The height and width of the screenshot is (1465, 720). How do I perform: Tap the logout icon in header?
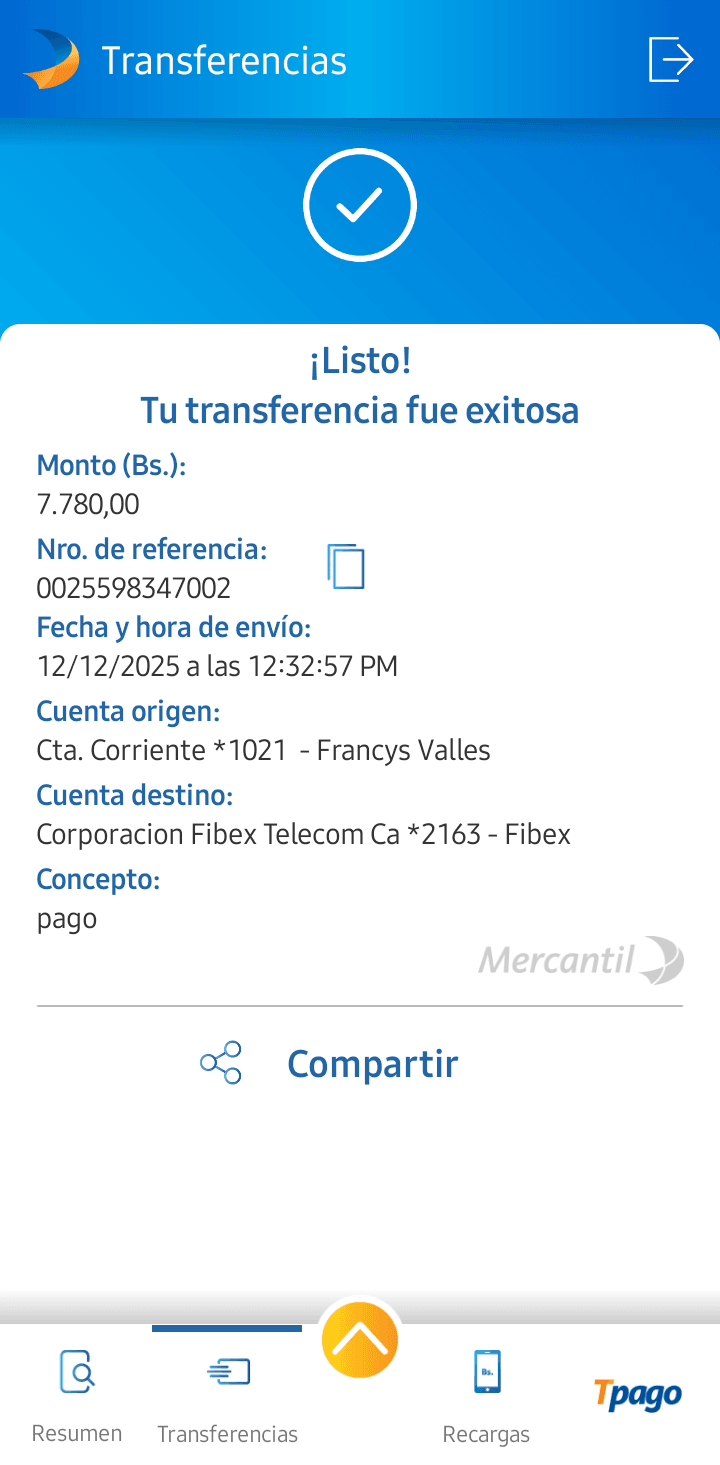point(670,60)
